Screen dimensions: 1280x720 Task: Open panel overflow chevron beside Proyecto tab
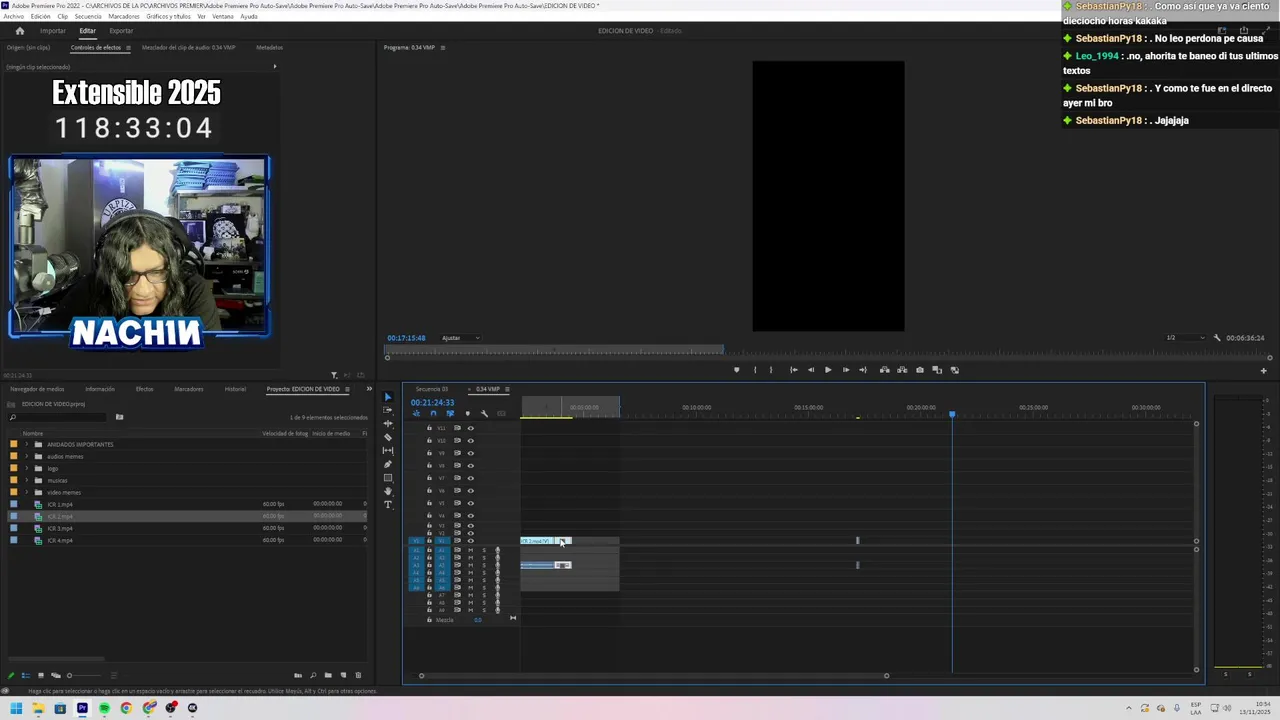pyautogui.click(x=369, y=389)
